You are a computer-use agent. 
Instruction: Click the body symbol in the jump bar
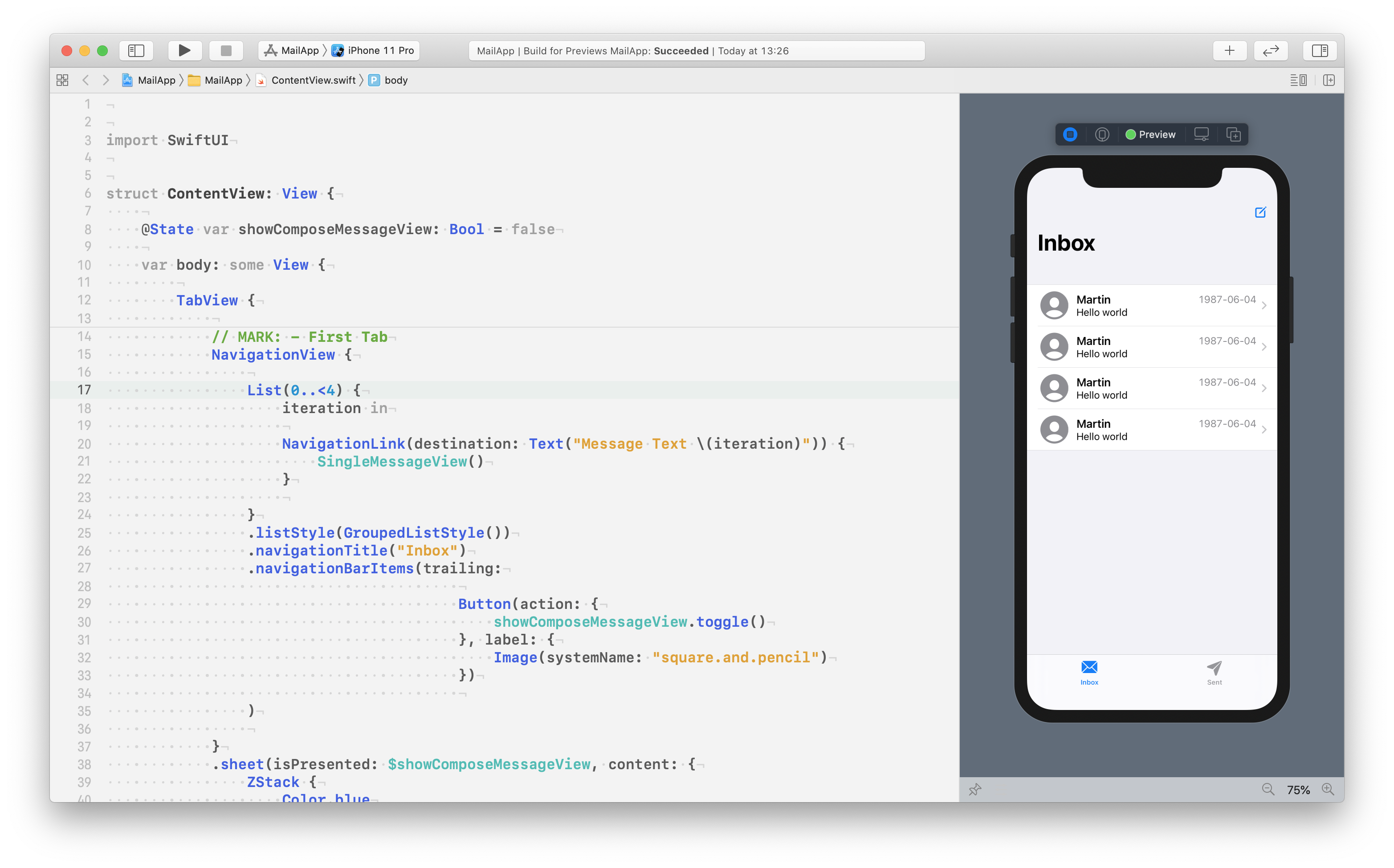pos(395,81)
